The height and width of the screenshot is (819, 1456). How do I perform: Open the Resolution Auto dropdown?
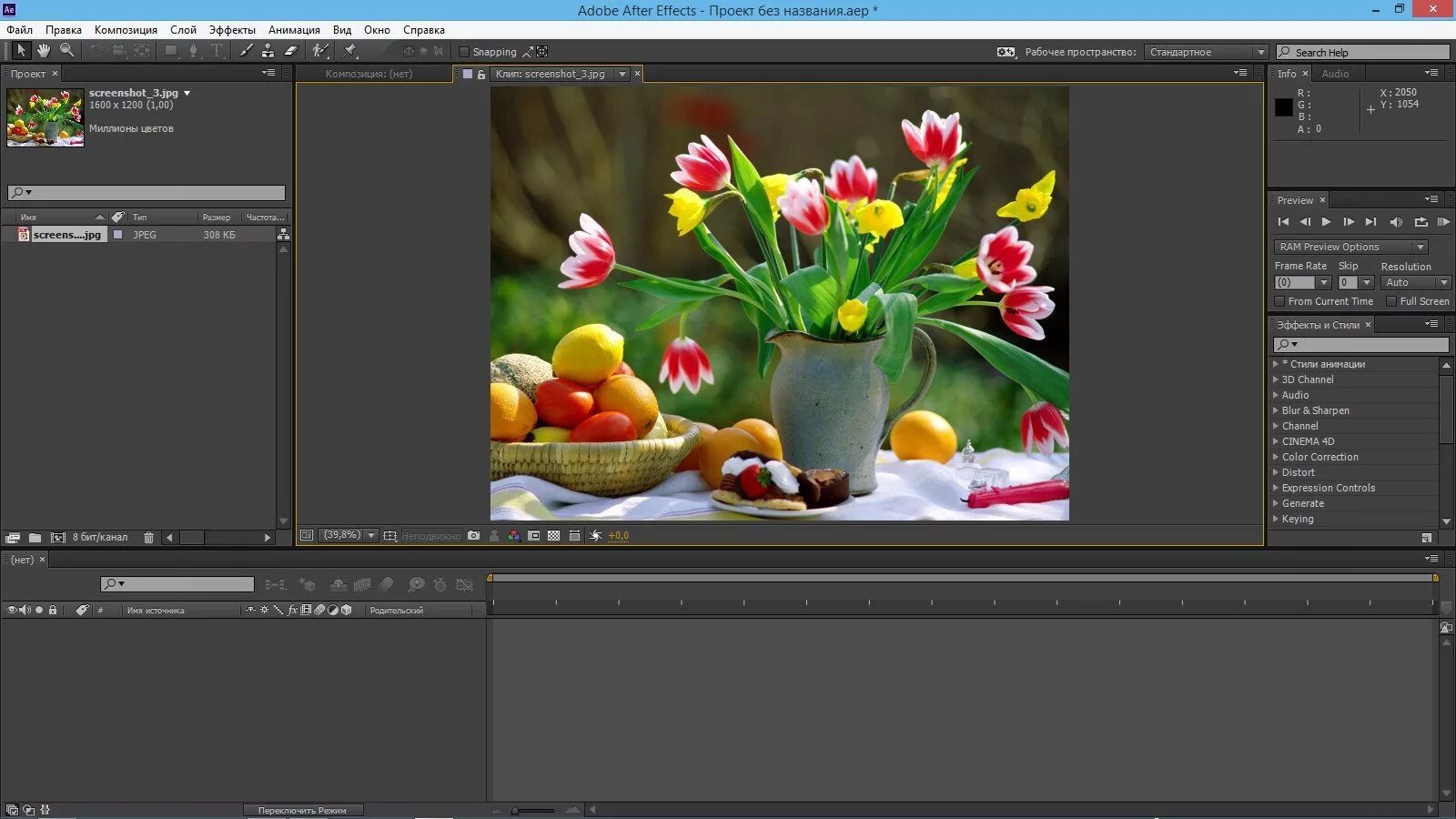1415,283
